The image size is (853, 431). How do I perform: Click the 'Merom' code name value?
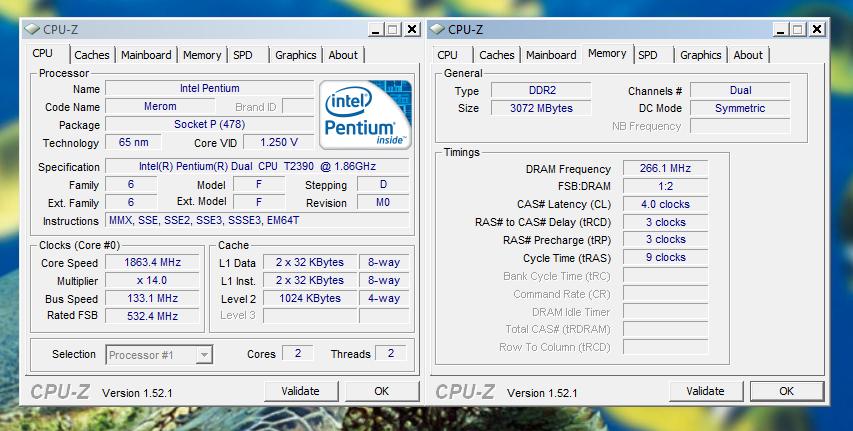(160, 106)
